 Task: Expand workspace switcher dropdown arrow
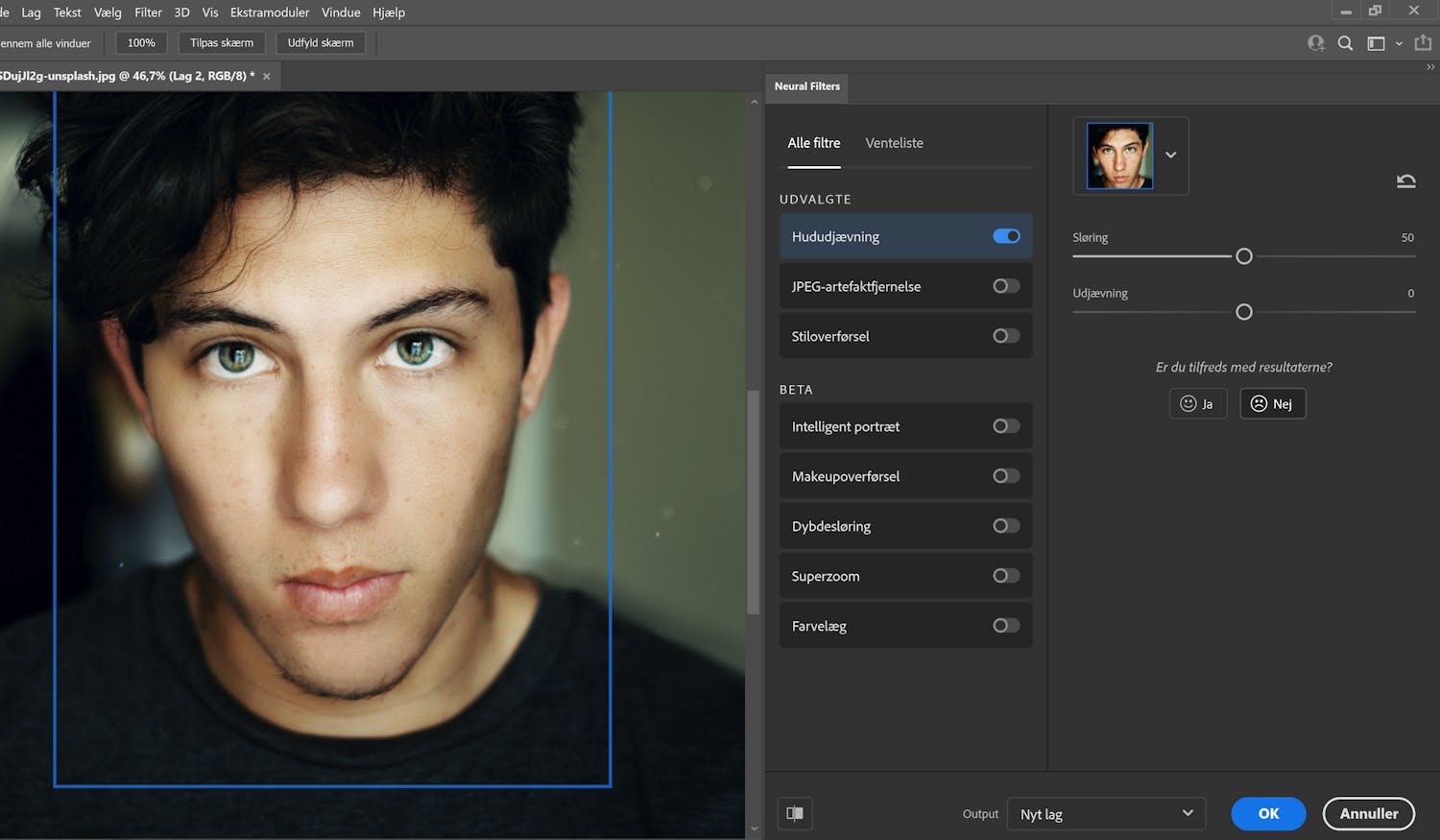point(1399,43)
